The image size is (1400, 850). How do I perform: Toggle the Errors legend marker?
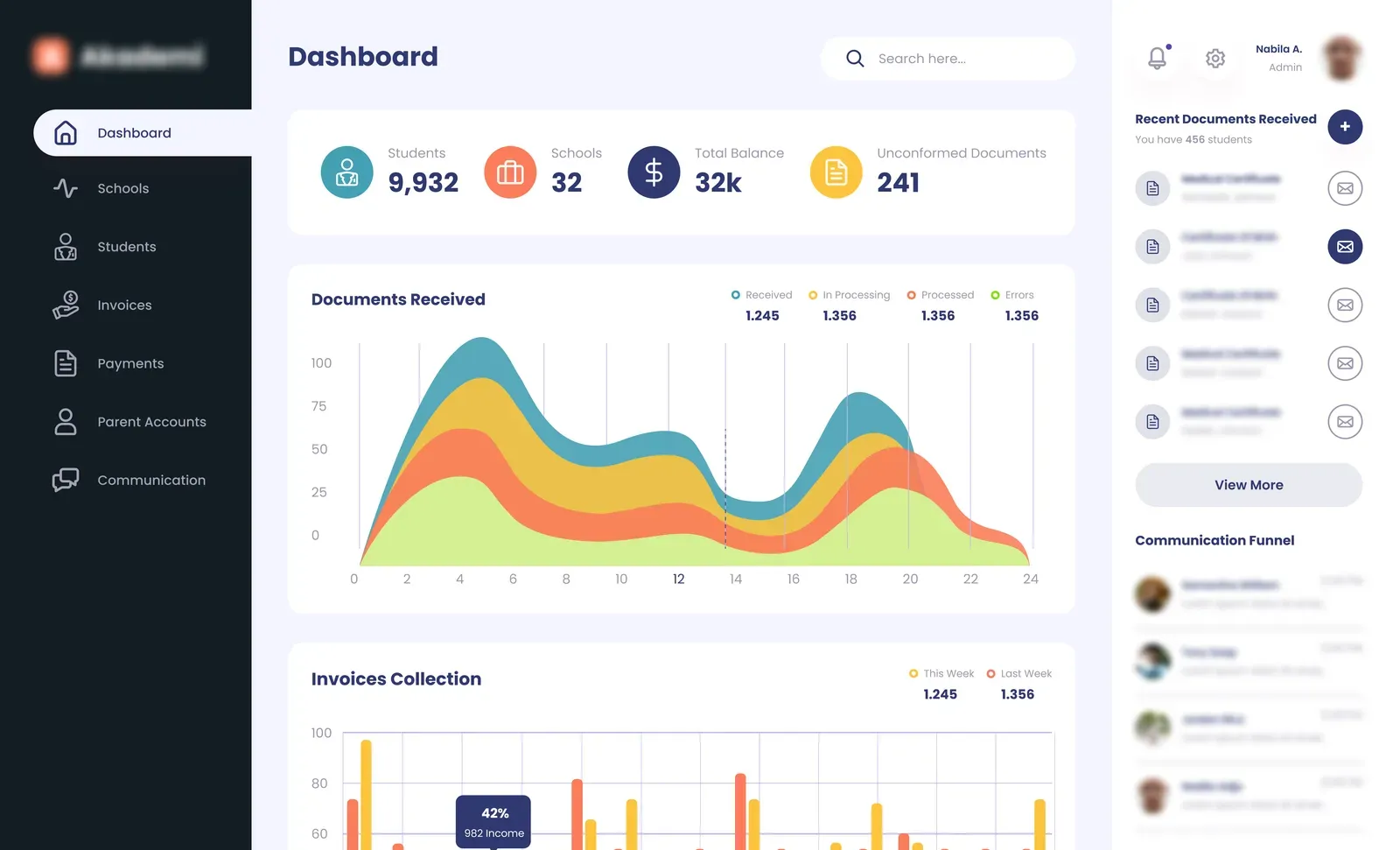pos(995,295)
